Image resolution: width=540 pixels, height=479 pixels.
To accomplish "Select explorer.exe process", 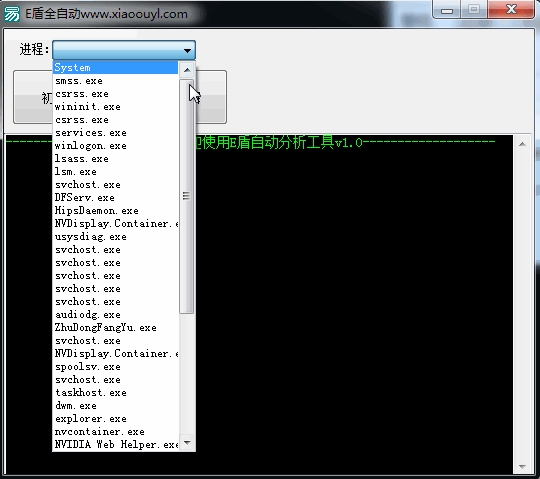I will (x=115, y=418).
